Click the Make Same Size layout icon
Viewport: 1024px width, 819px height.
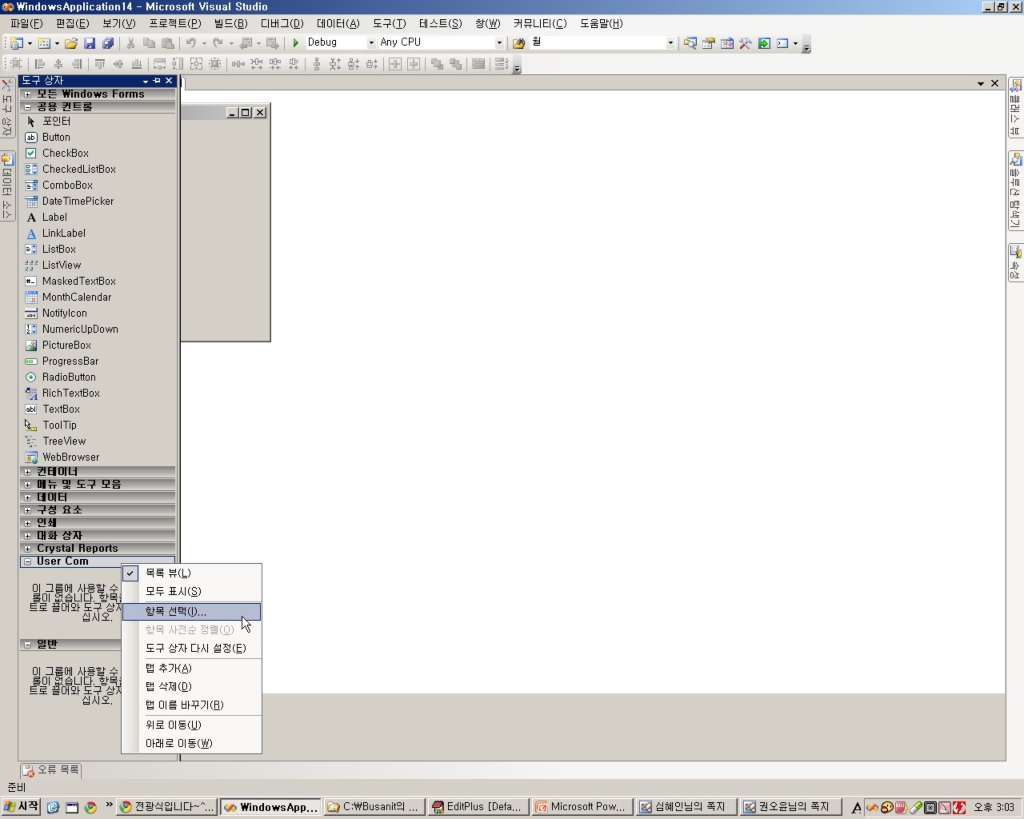click(196, 64)
